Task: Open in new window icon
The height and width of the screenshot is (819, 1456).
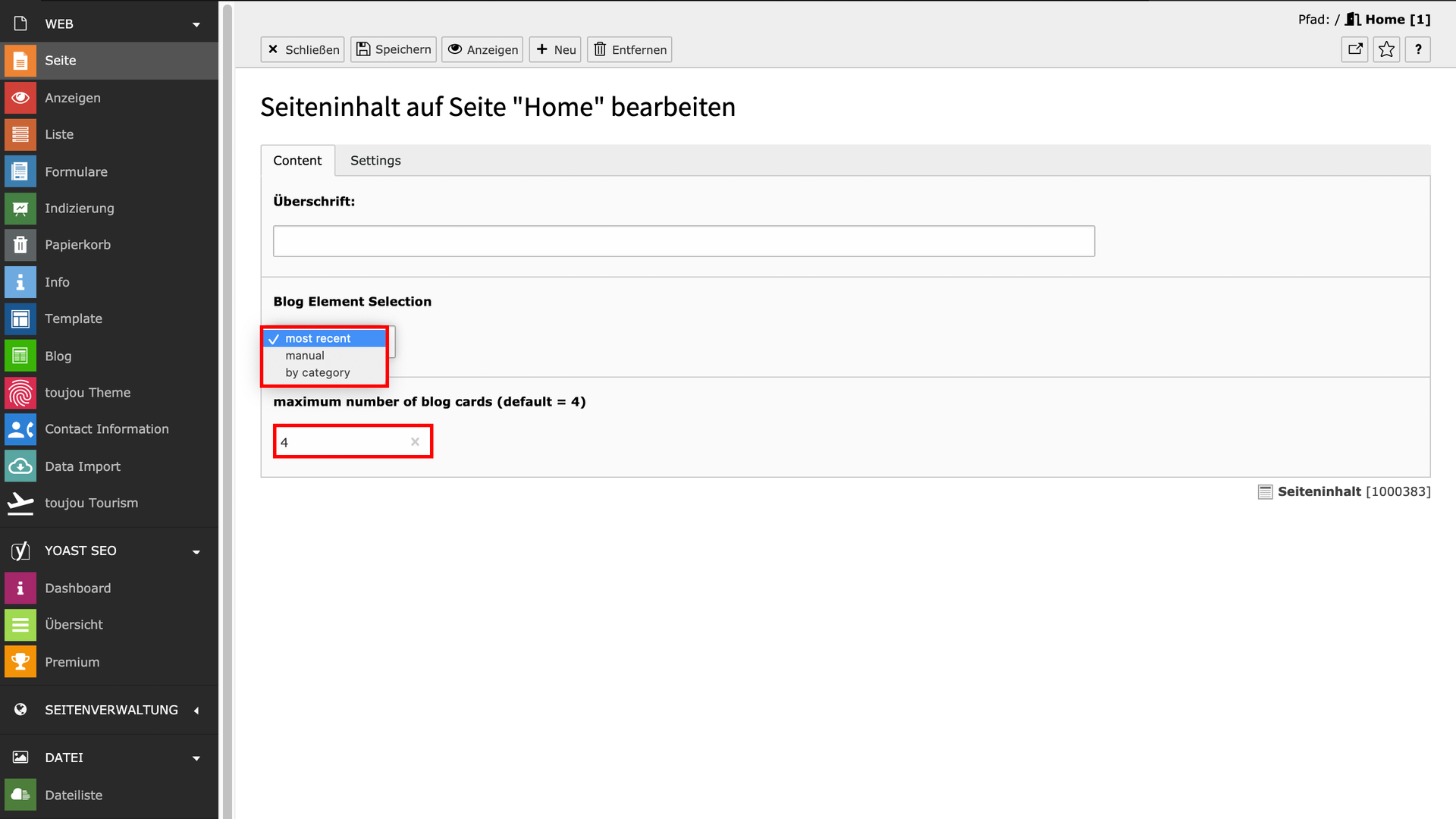Action: (1354, 50)
